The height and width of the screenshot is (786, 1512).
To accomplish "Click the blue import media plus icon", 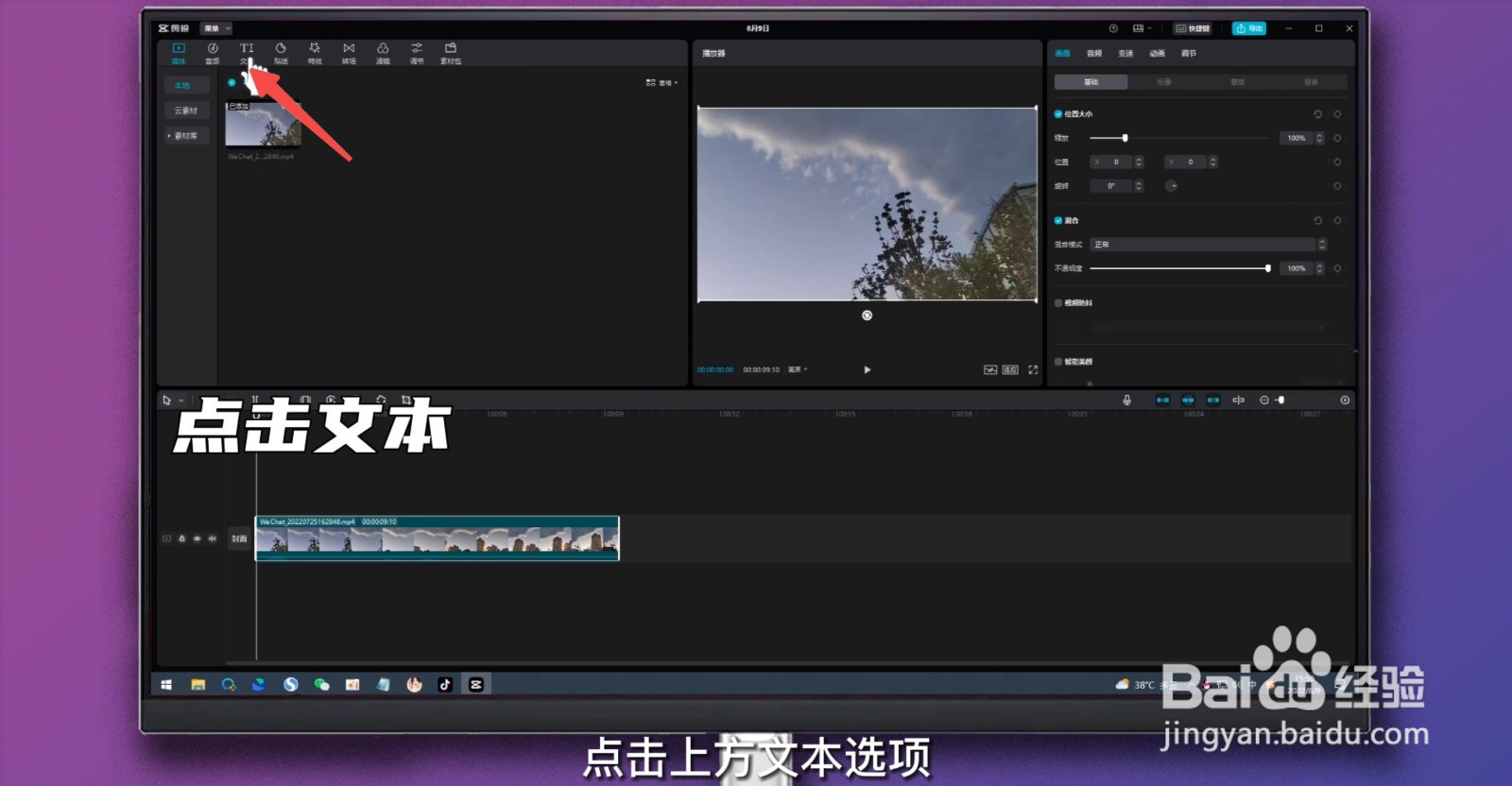I will [x=232, y=82].
